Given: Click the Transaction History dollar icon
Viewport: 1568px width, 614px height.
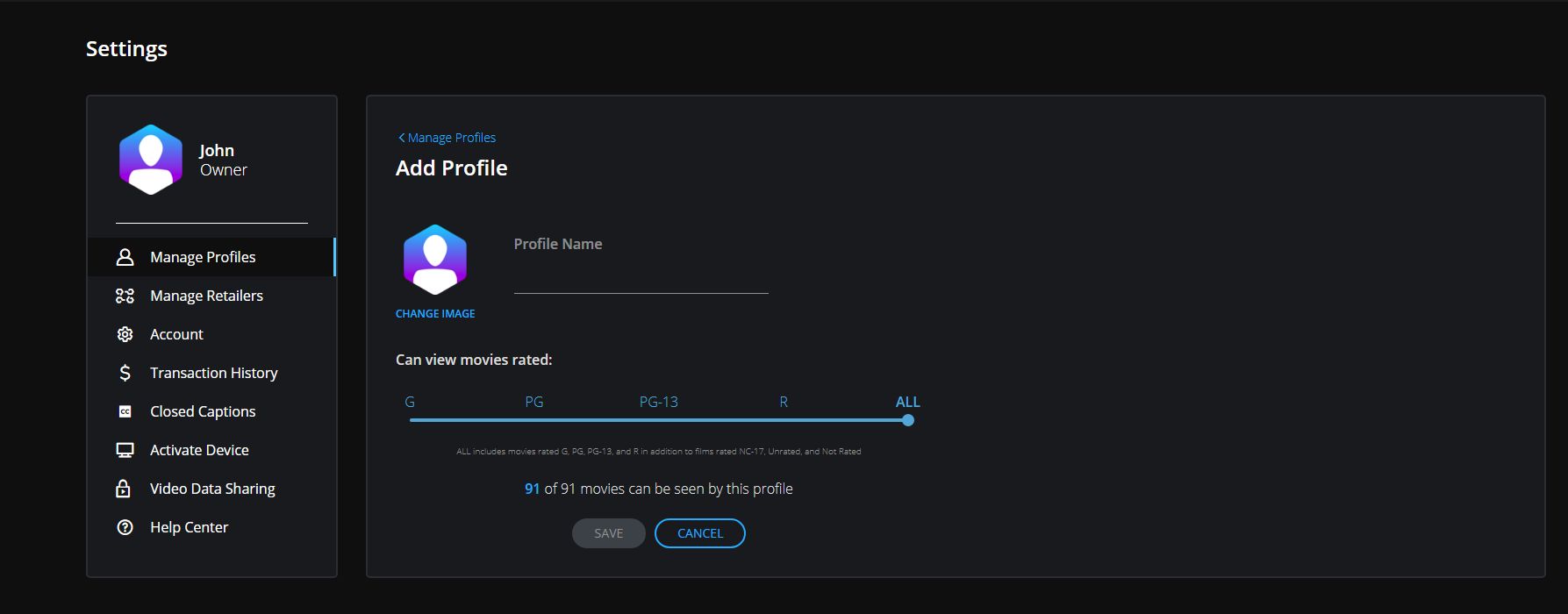Looking at the screenshot, I should tap(125, 373).
